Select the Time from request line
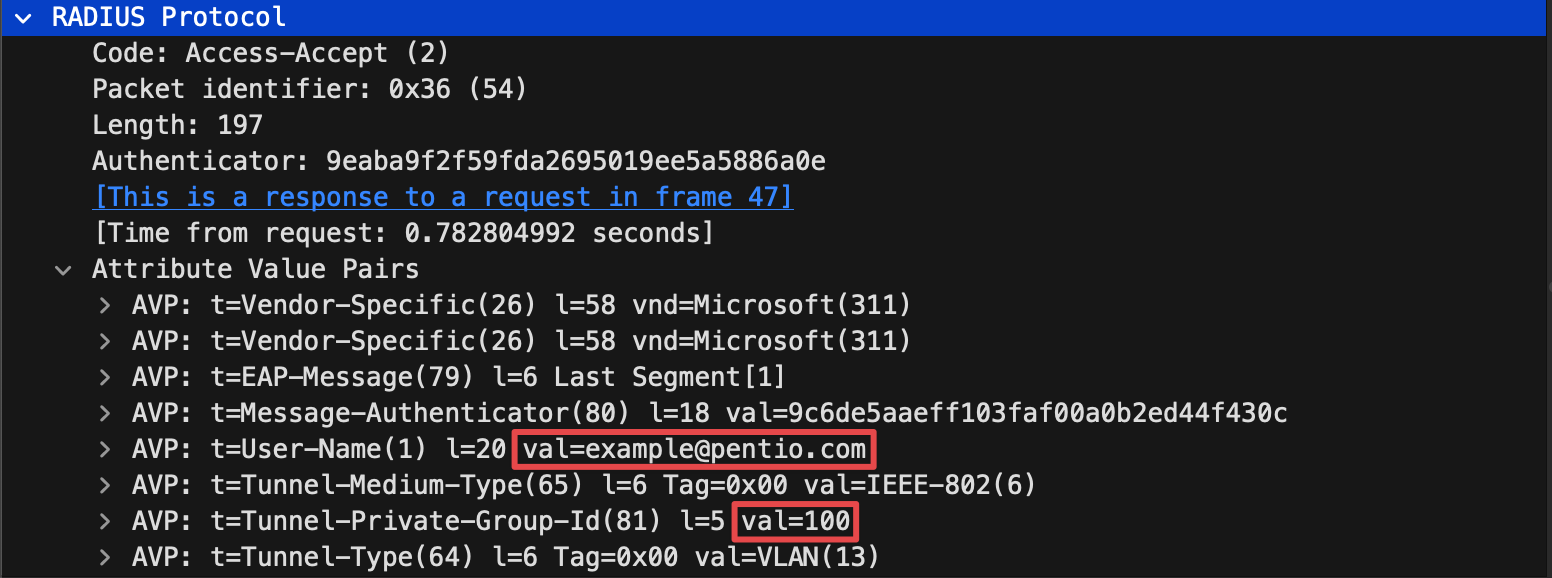Screen dimensions: 1552x578 pyautogui.click(x=403, y=233)
